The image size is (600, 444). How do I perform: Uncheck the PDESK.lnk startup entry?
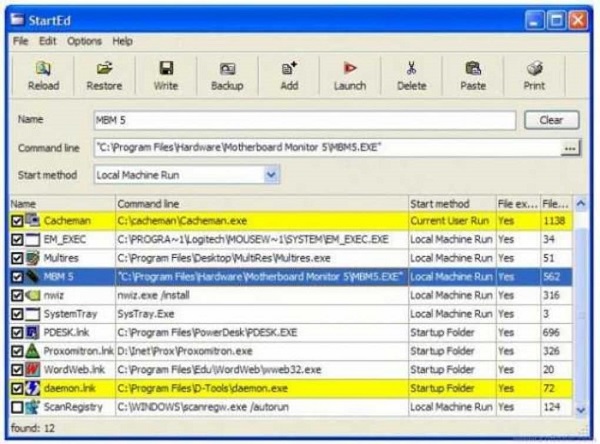17,333
